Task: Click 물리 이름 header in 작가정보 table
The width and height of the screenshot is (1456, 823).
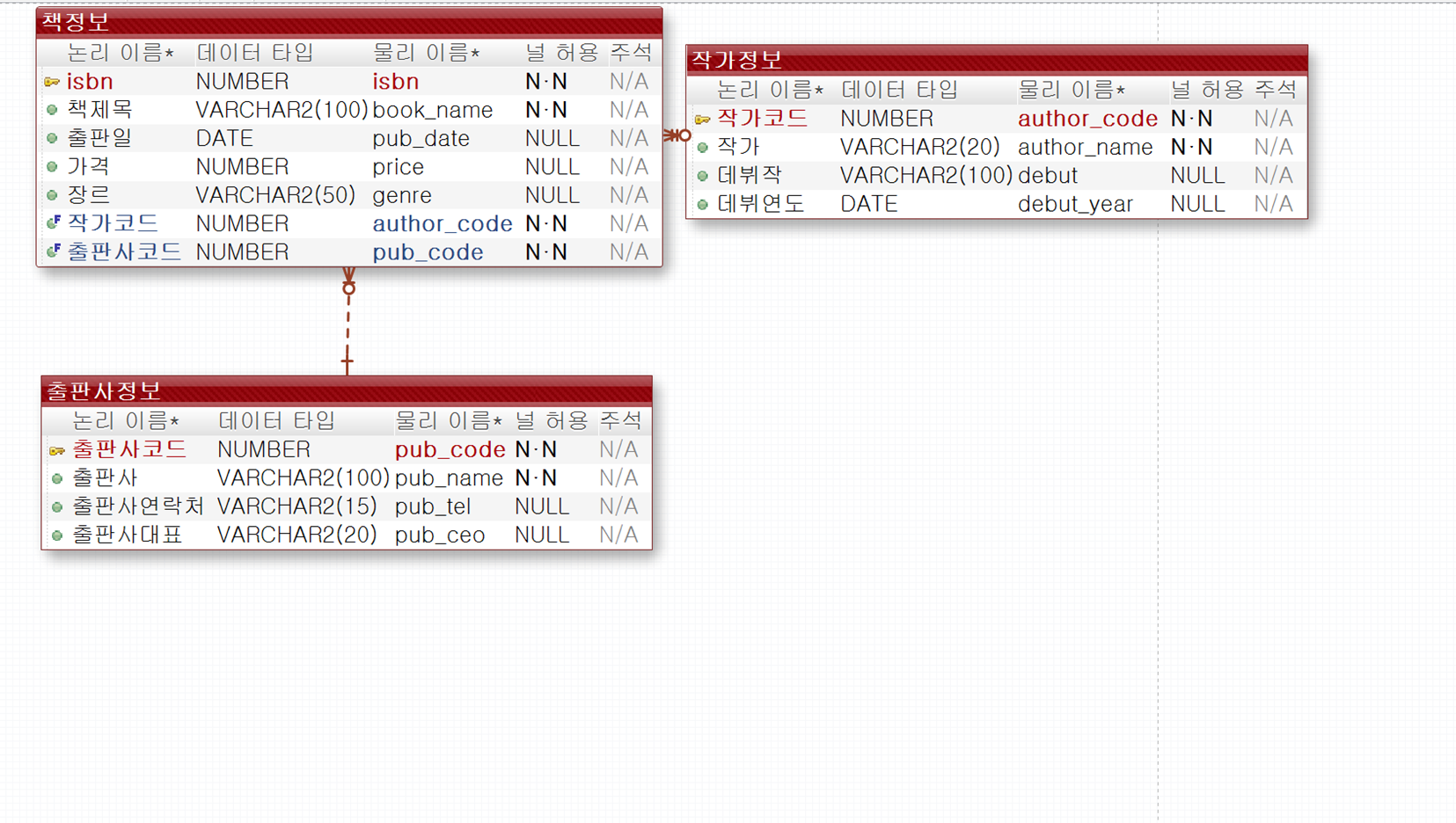Action: (x=1072, y=90)
